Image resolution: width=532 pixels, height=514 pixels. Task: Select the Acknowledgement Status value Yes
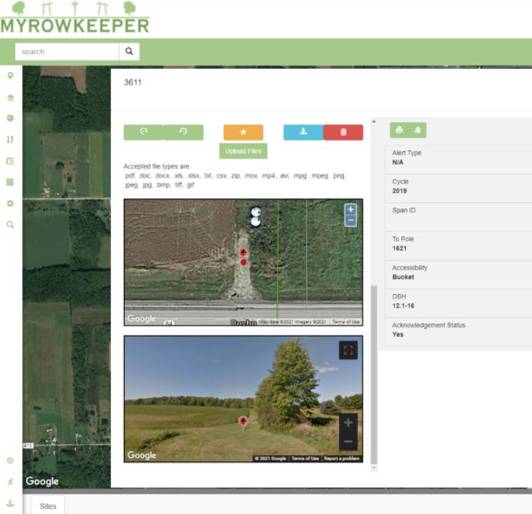398,334
